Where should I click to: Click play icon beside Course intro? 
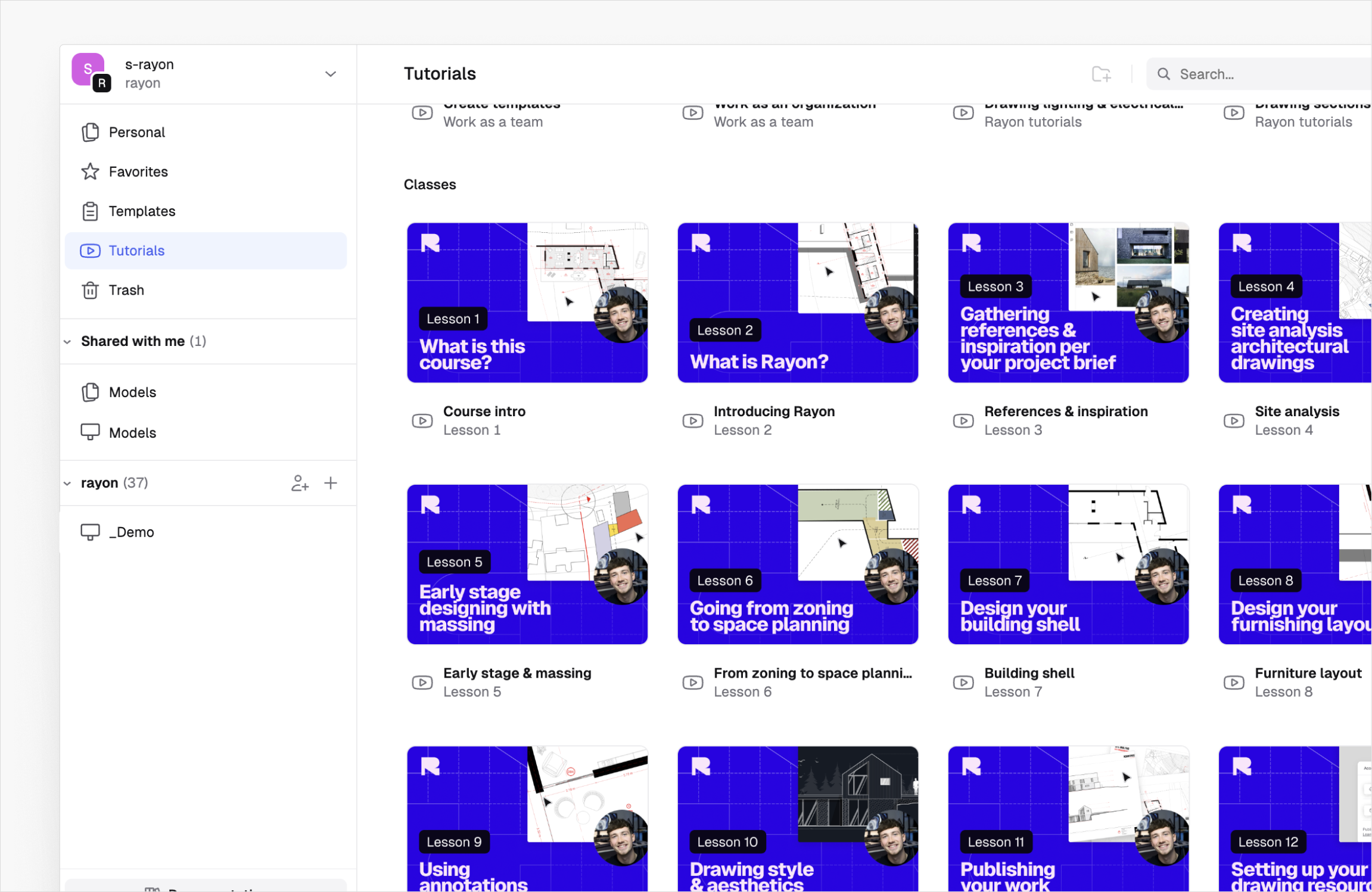[x=422, y=420]
